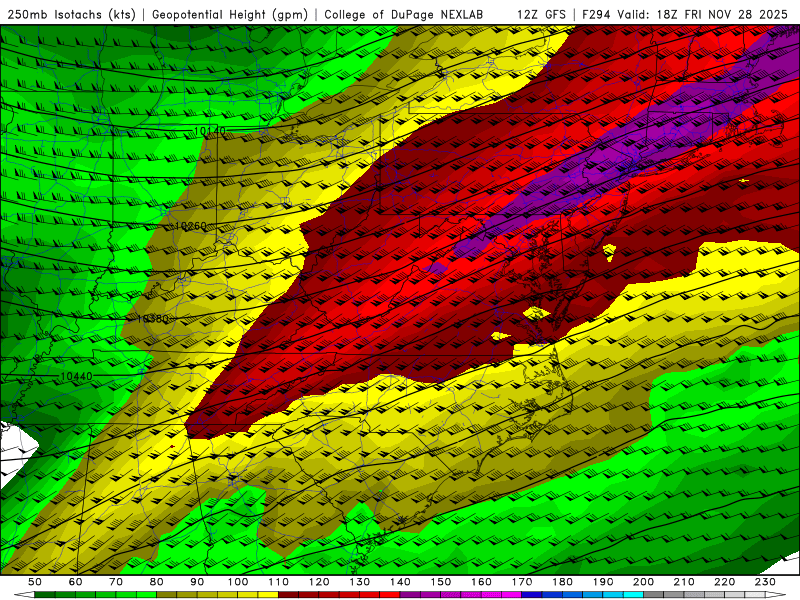Click the legend label 210
Screen dimensions: 800x600
[684, 582]
